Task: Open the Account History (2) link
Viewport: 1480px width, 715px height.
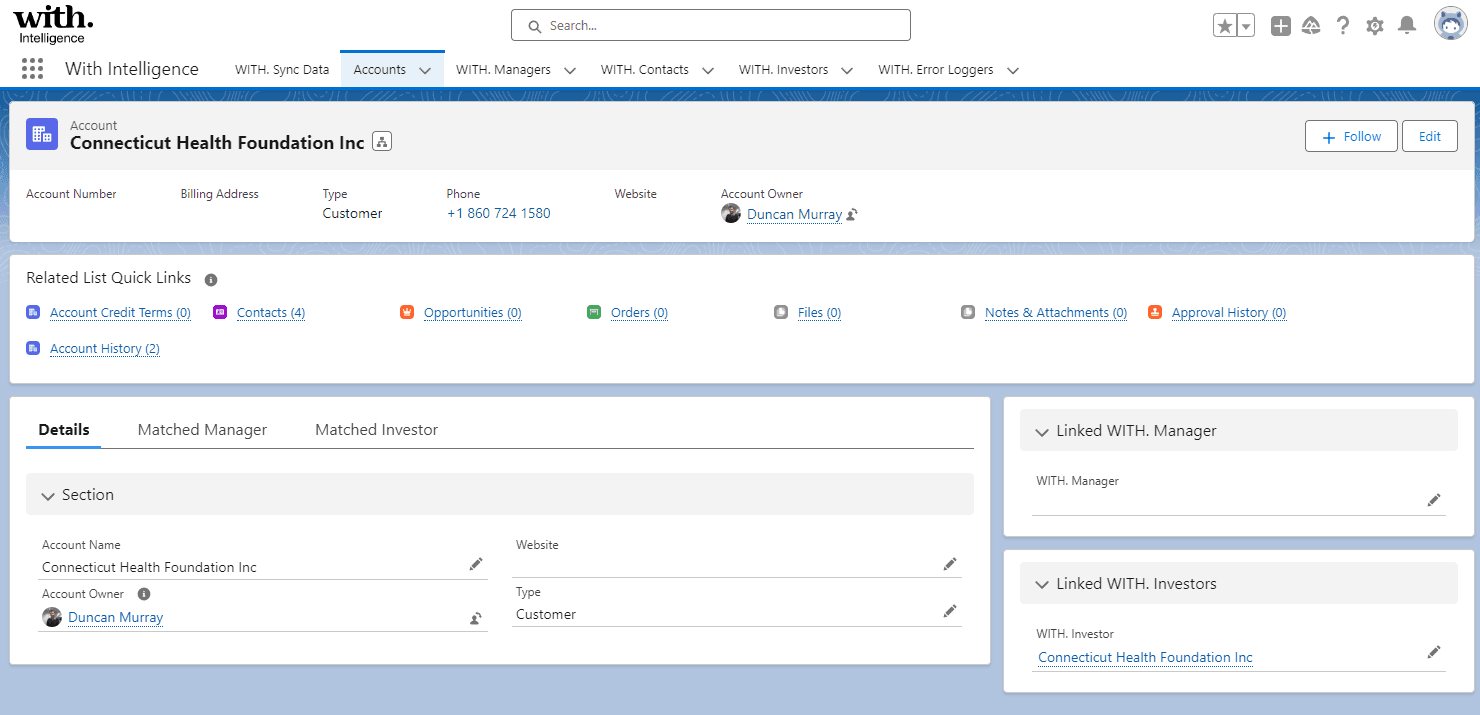Action: tap(105, 349)
